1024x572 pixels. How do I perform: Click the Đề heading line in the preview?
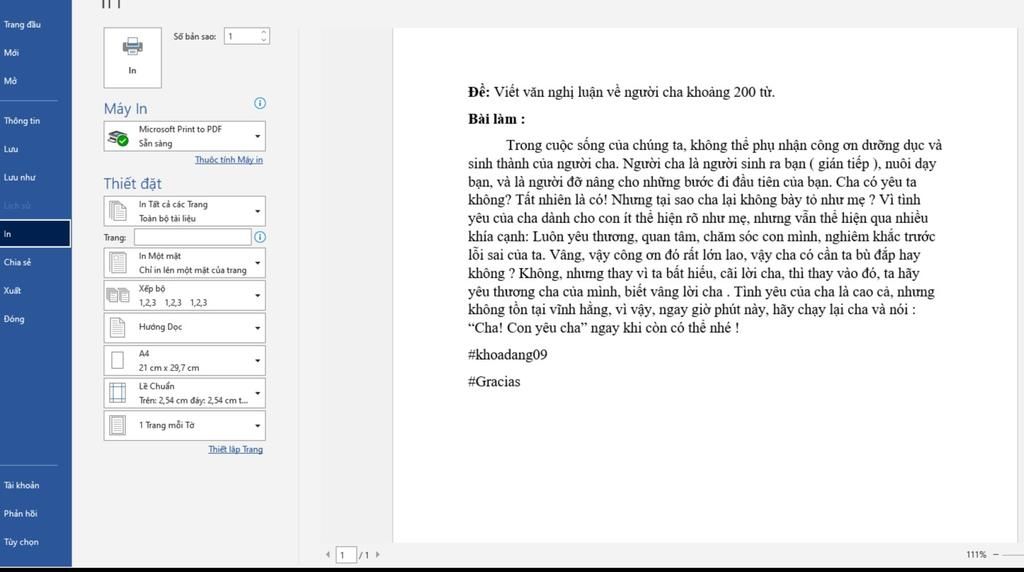pos(621,92)
